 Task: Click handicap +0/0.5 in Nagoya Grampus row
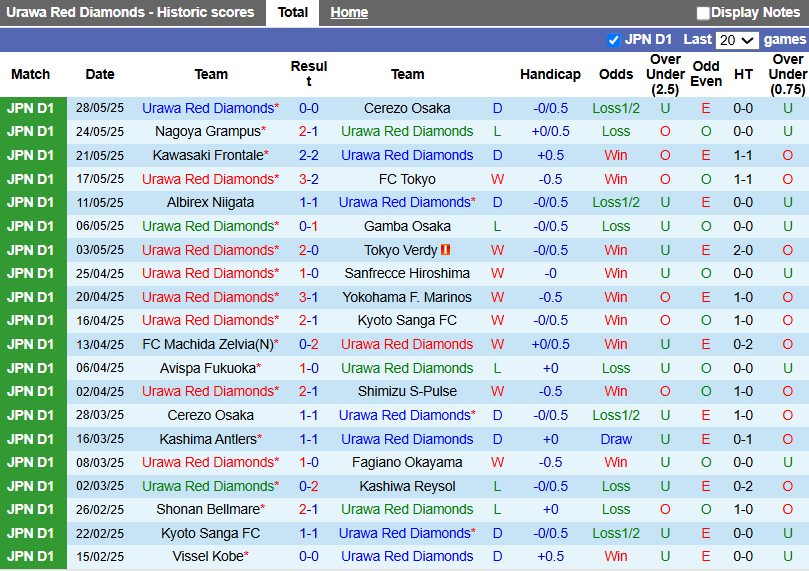(551, 132)
